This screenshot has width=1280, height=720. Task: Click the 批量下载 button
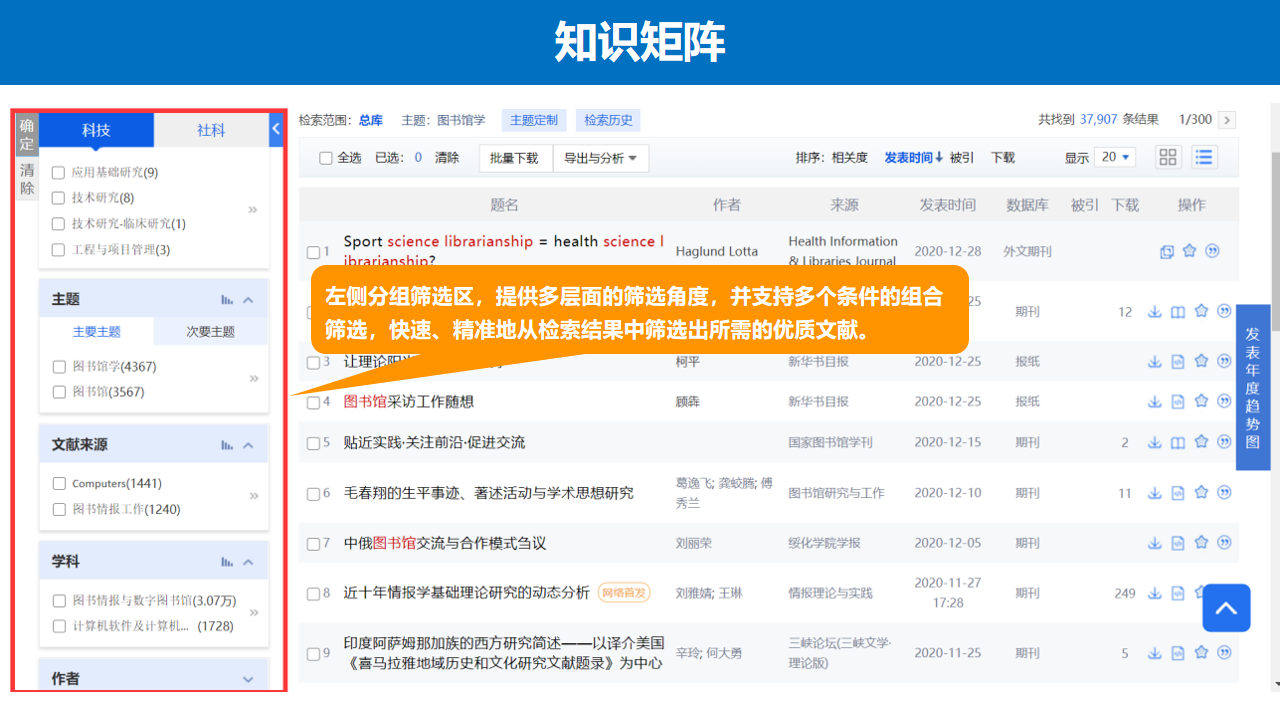click(x=515, y=158)
